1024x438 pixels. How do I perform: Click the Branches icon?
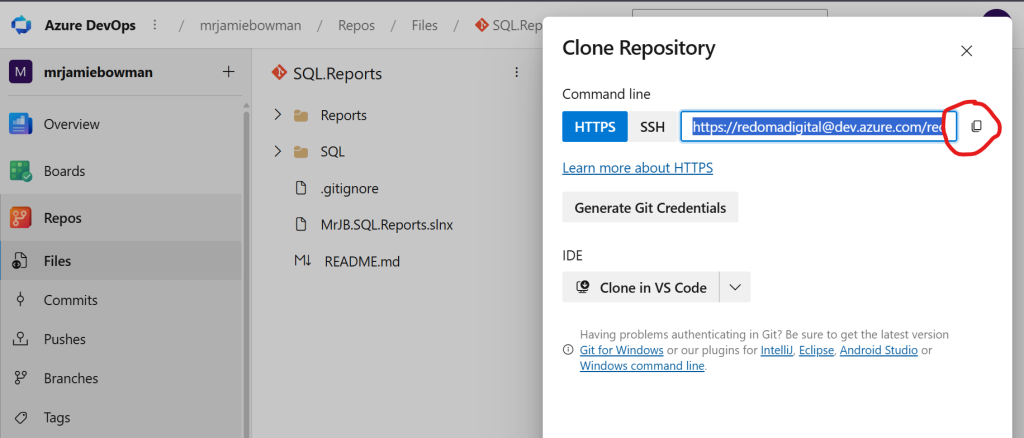20,379
